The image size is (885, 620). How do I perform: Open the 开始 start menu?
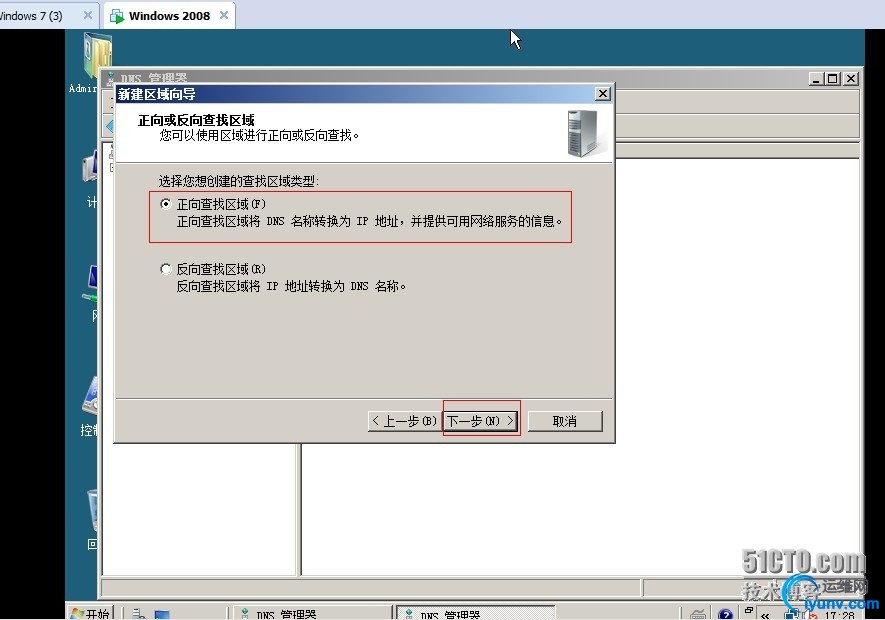pyautogui.click(x=90, y=613)
